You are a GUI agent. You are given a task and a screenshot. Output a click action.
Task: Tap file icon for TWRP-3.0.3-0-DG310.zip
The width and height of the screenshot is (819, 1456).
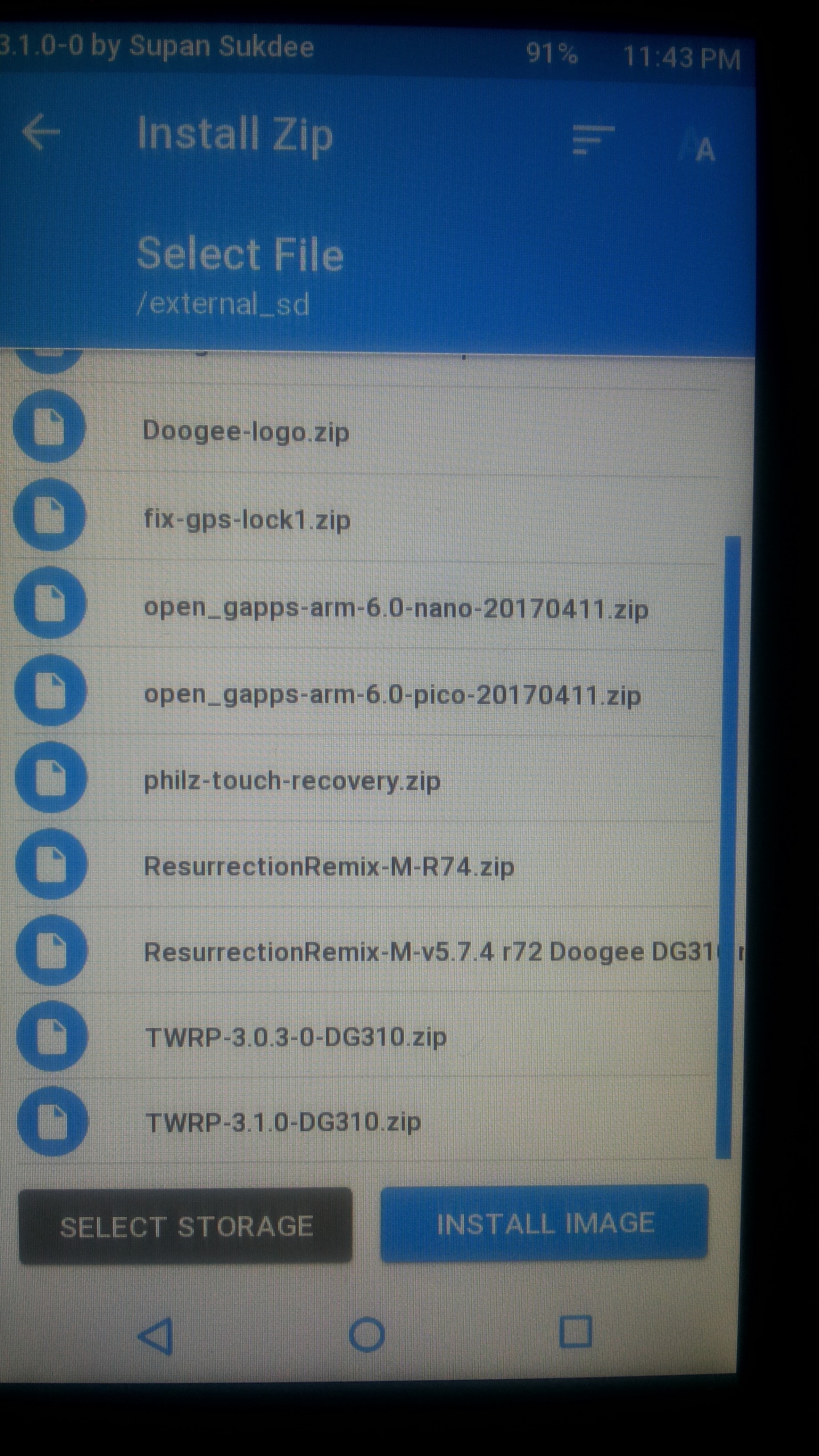(53, 1036)
